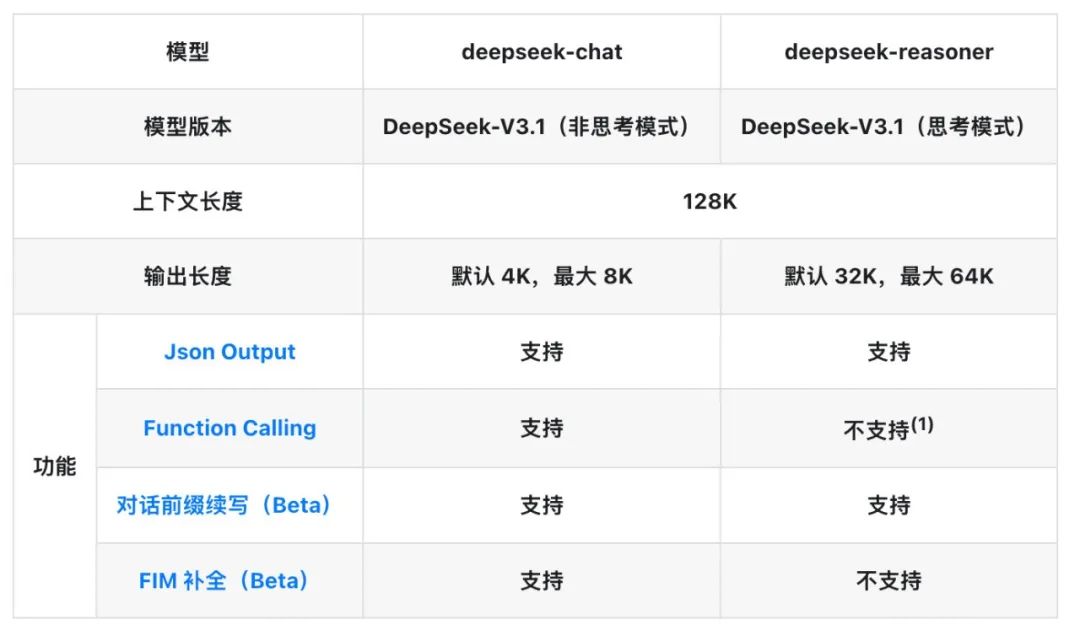
Task: Click the 输出长度 row label
Action: click(x=187, y=276)
